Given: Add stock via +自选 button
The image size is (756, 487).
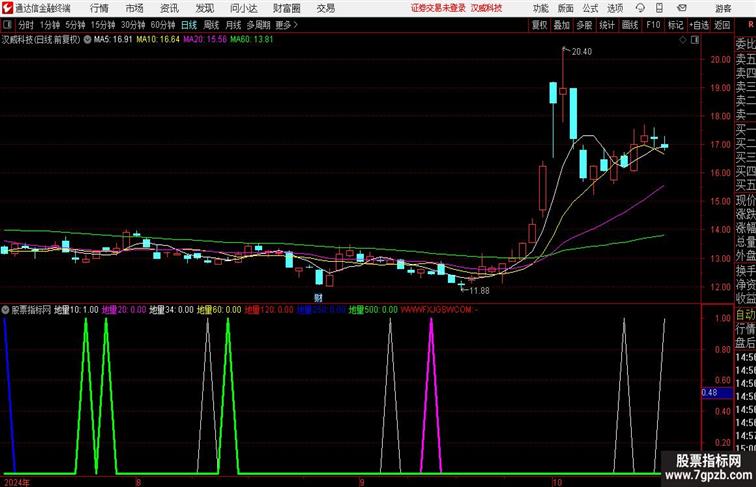Looking at the screenshot, I should [x=699, y=25].
